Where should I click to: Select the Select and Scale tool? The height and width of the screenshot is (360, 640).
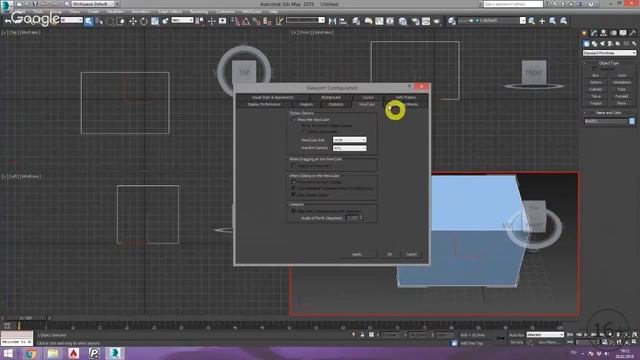click(x=155, y=21)
